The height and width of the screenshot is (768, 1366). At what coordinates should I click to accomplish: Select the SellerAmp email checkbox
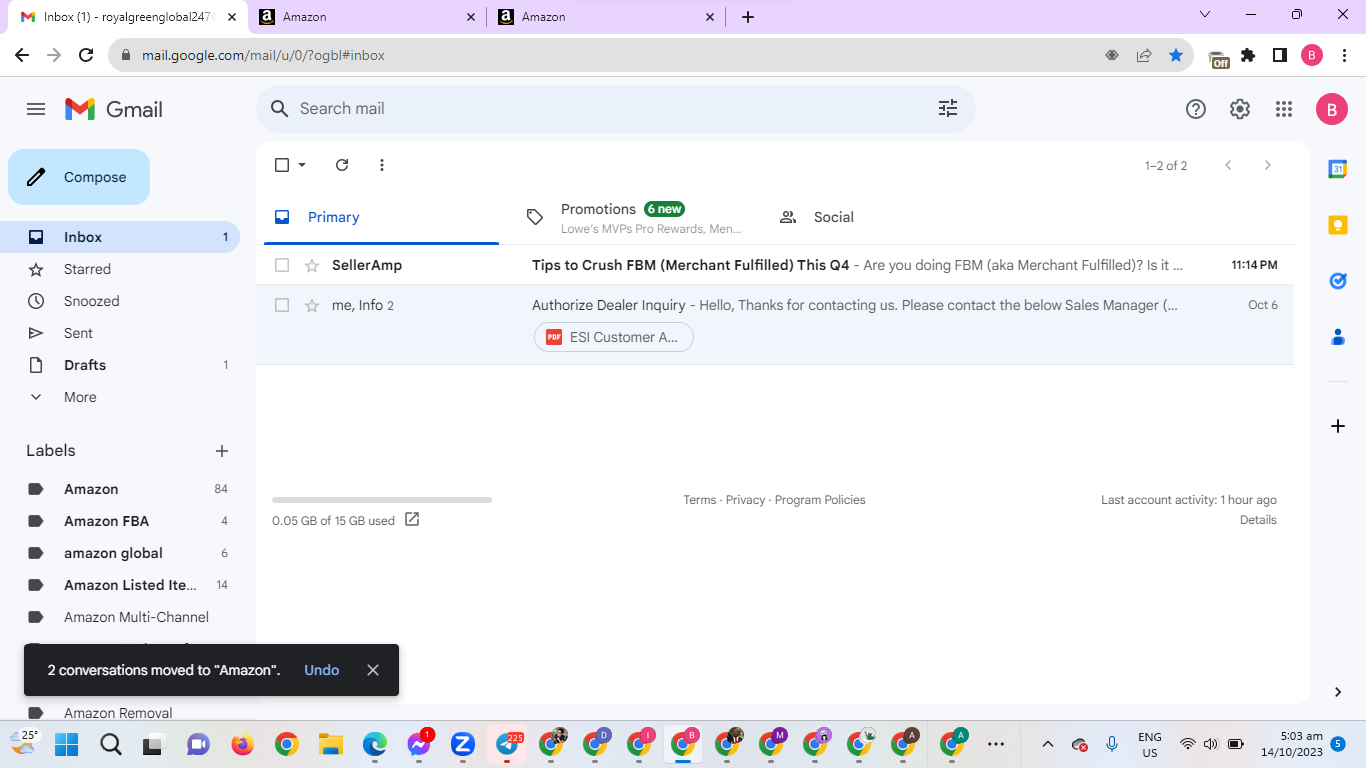(x=282, y=265)
